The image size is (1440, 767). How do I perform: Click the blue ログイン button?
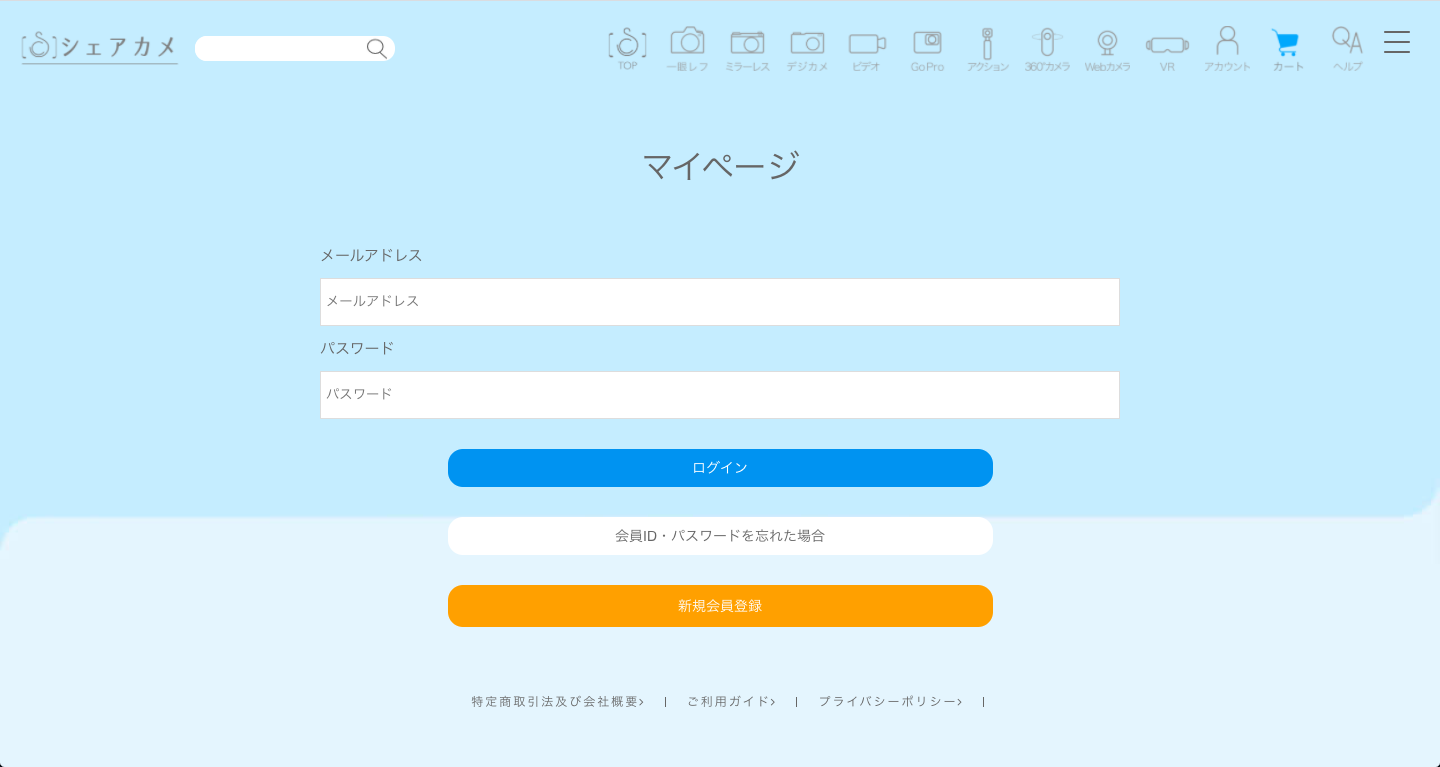pyautogui.click(x=720, y=468)
